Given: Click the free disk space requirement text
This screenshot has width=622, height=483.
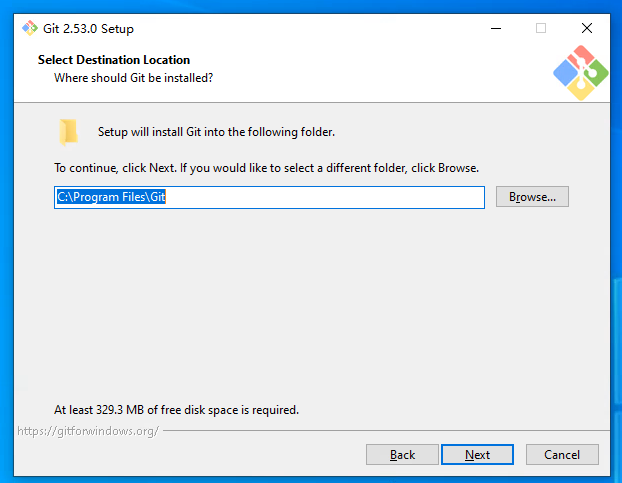Looking at the screenshot, I should 176,410.
